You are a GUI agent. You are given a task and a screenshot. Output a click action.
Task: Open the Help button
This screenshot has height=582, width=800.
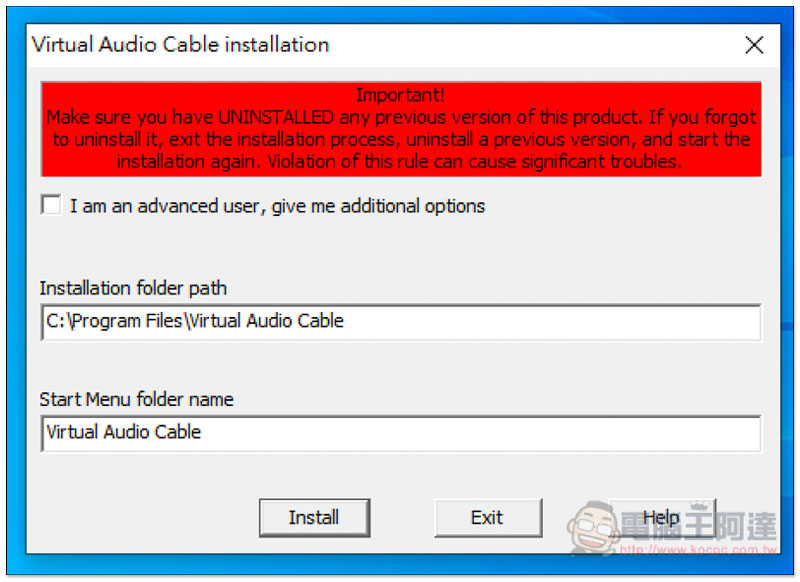tap(662, 517)
